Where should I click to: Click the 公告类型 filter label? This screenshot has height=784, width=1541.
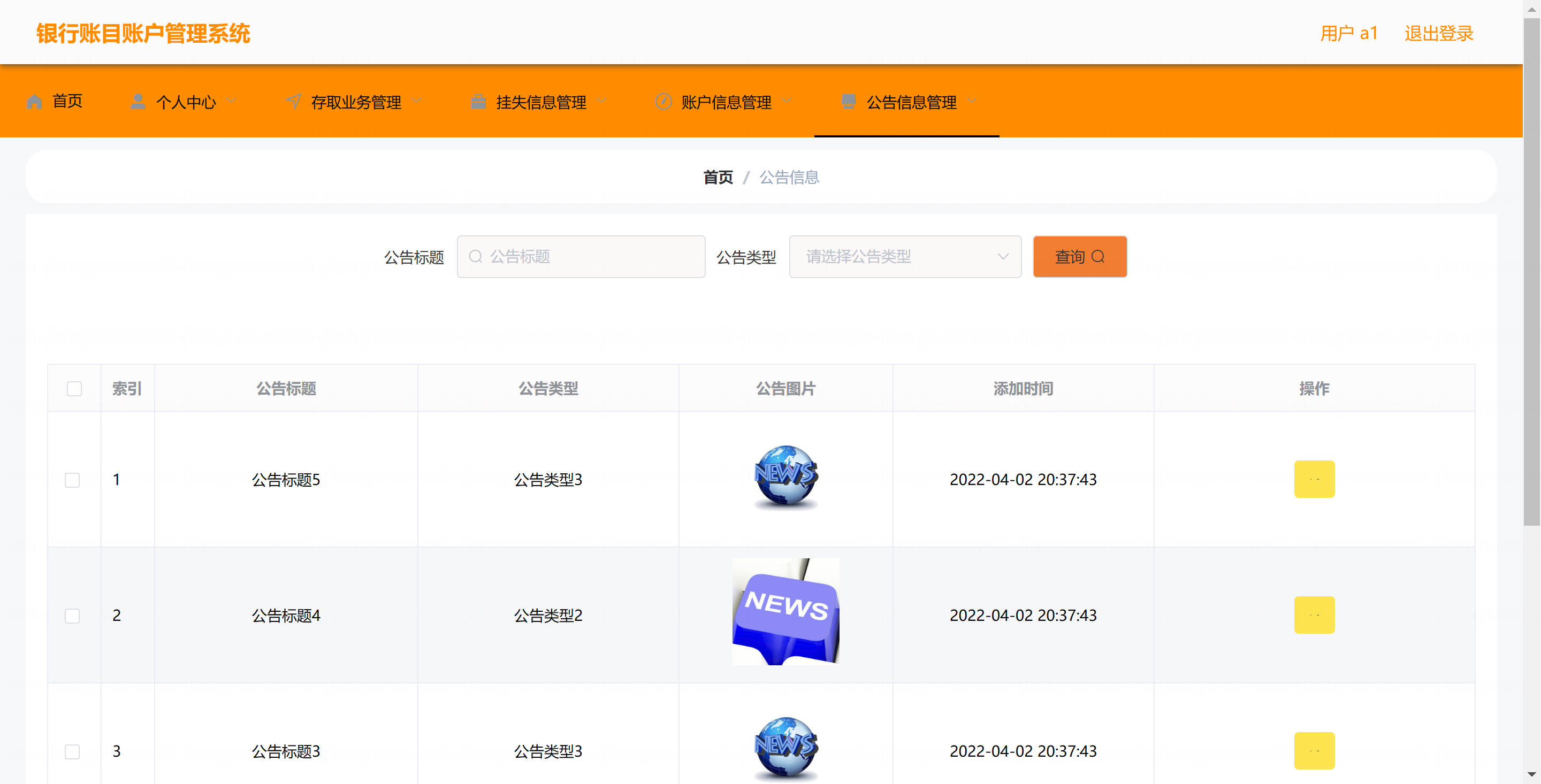point(746,257)
